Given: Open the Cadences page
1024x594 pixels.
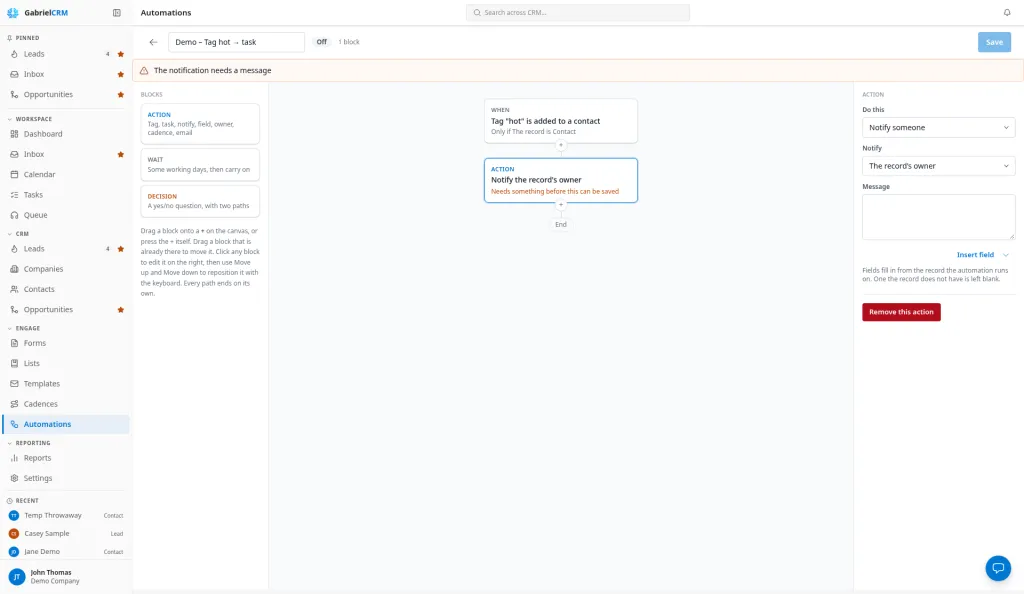Looking at the screenshot, I should [x=65, y=403].
